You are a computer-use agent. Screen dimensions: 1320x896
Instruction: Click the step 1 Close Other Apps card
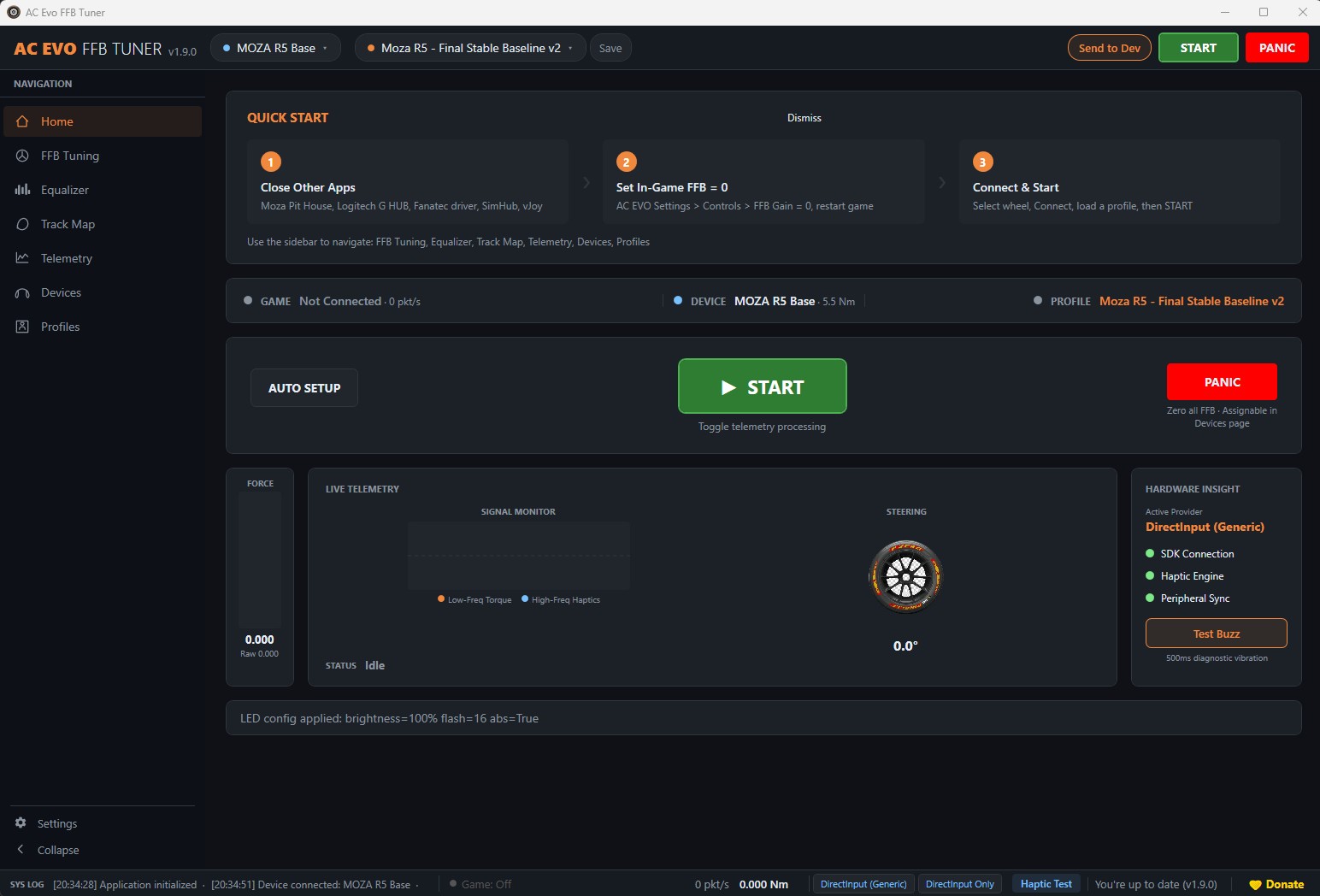click(x=408, y=182)
